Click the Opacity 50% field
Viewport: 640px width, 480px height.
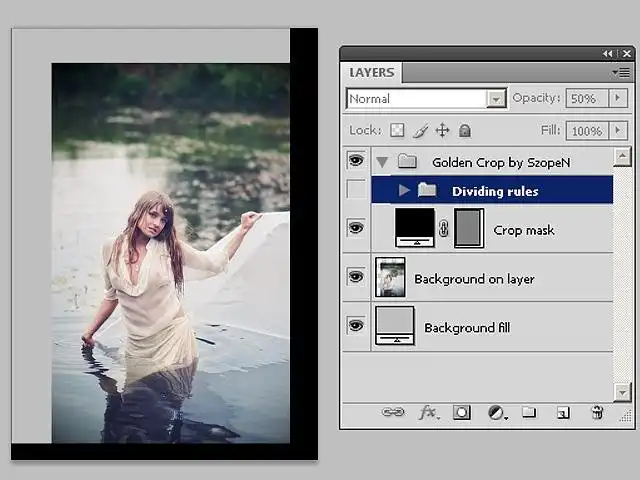(587, 98)
